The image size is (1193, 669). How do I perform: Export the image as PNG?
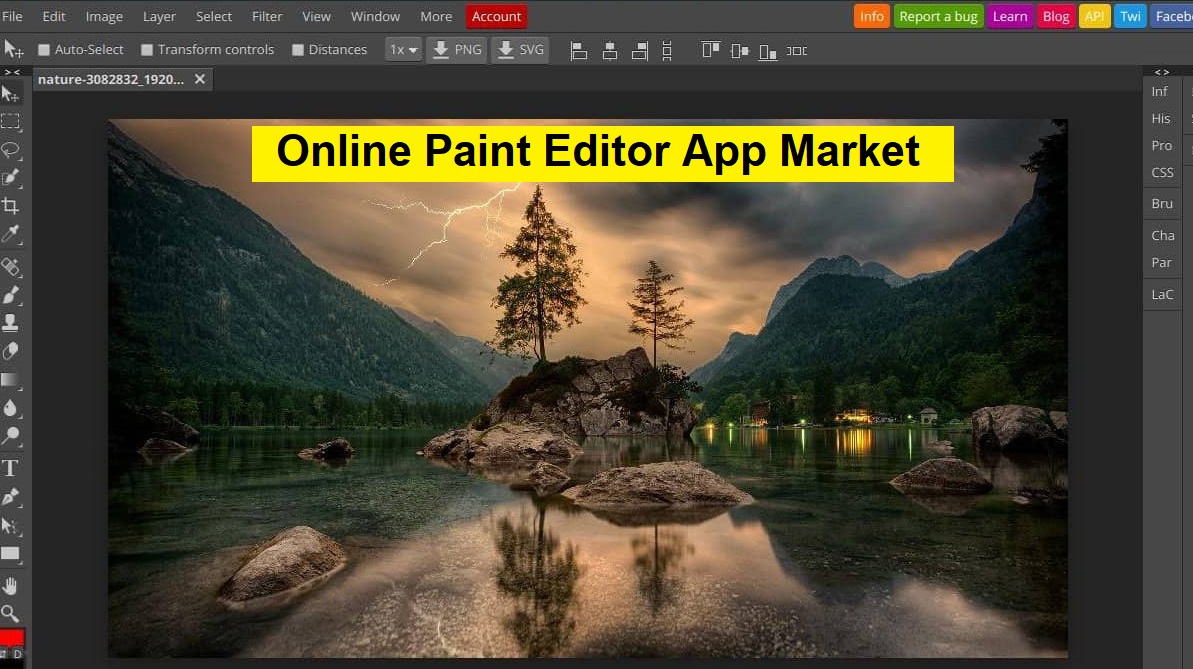coord(456,49)
